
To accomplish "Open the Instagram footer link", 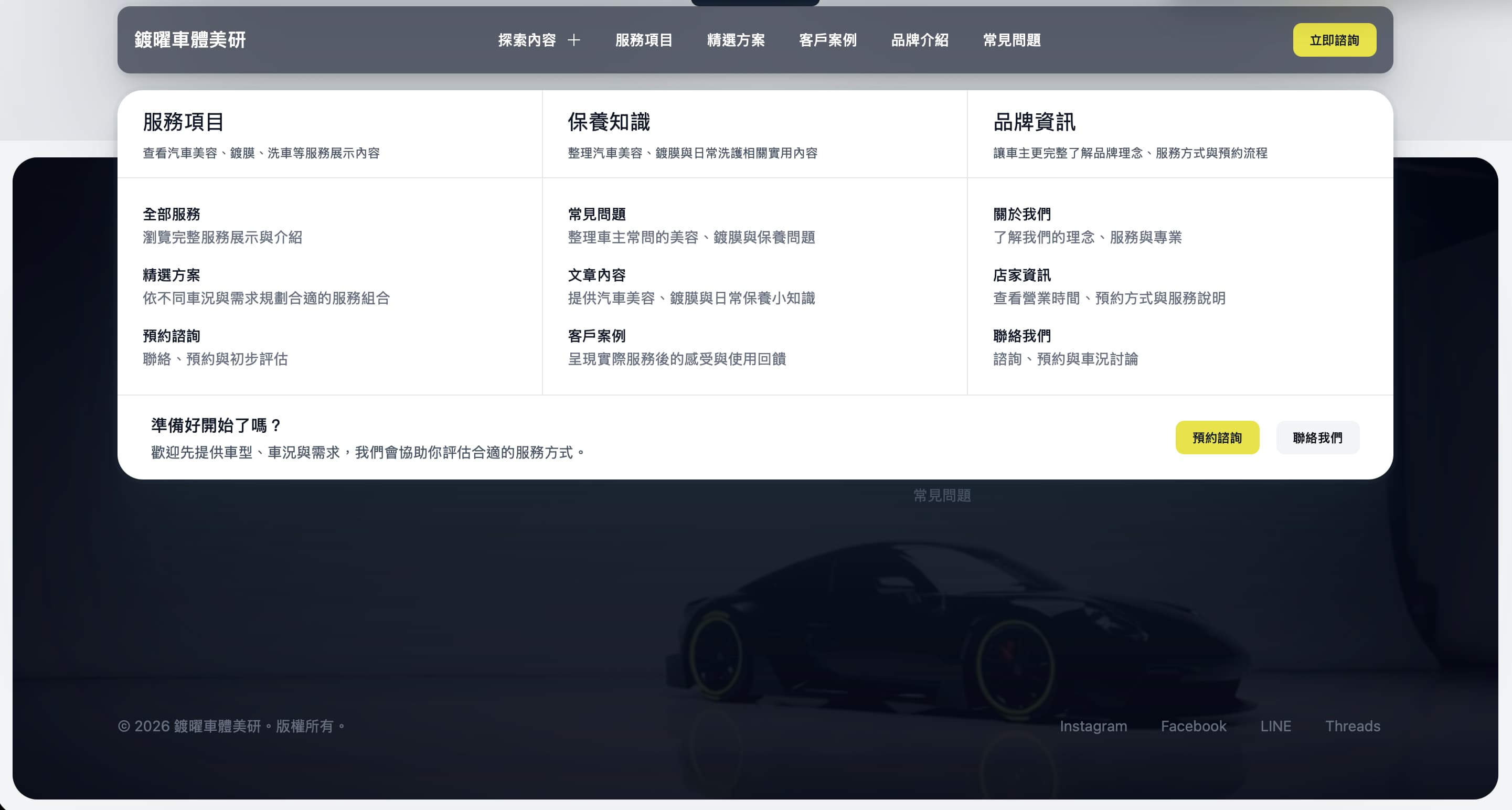I will 1093,726.
